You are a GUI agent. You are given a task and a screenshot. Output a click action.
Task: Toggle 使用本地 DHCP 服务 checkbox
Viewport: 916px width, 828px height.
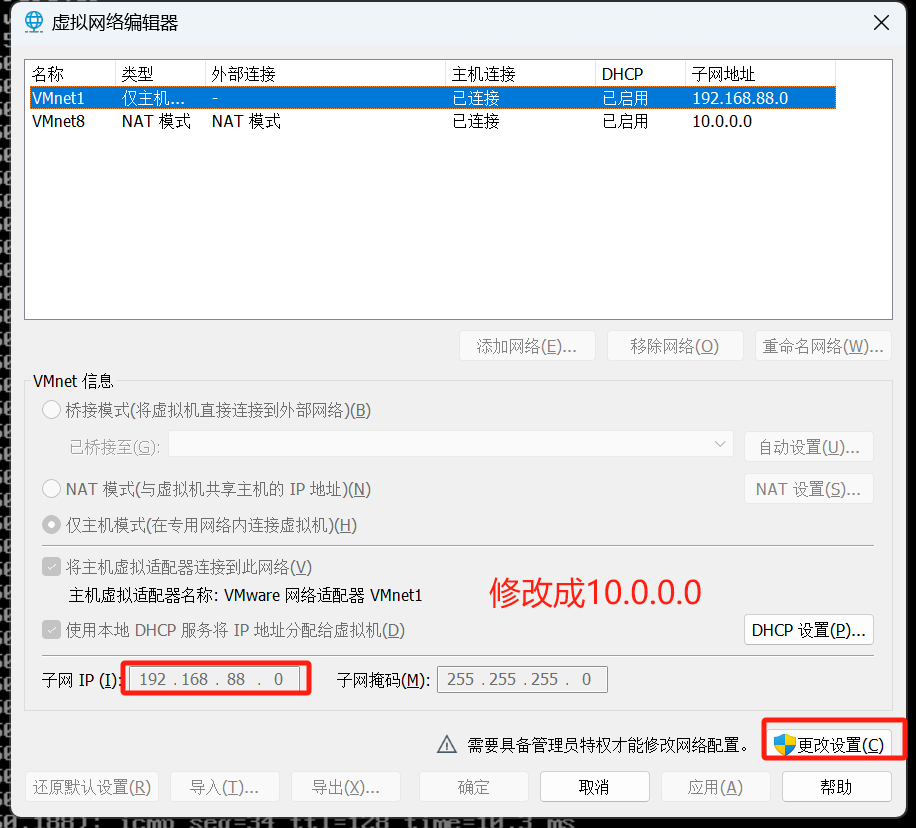coord(51,629)
